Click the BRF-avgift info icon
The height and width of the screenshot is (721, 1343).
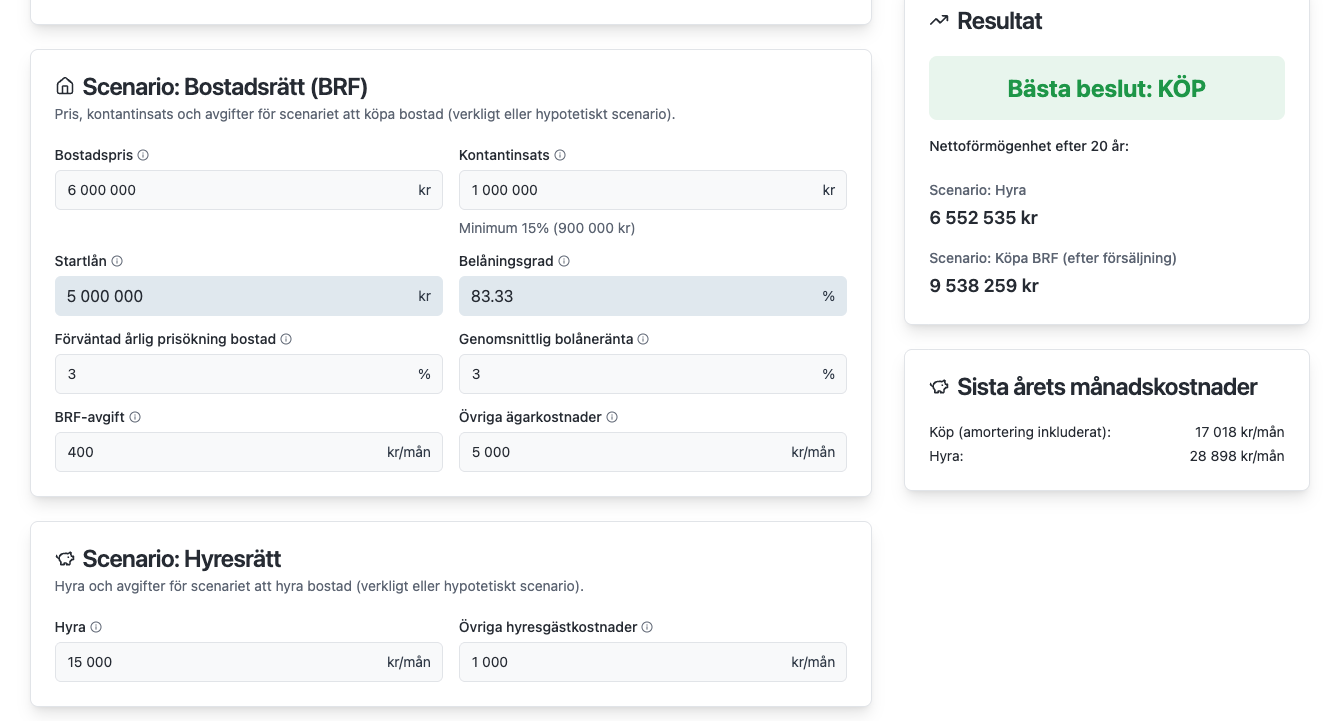tap(135, 417)
